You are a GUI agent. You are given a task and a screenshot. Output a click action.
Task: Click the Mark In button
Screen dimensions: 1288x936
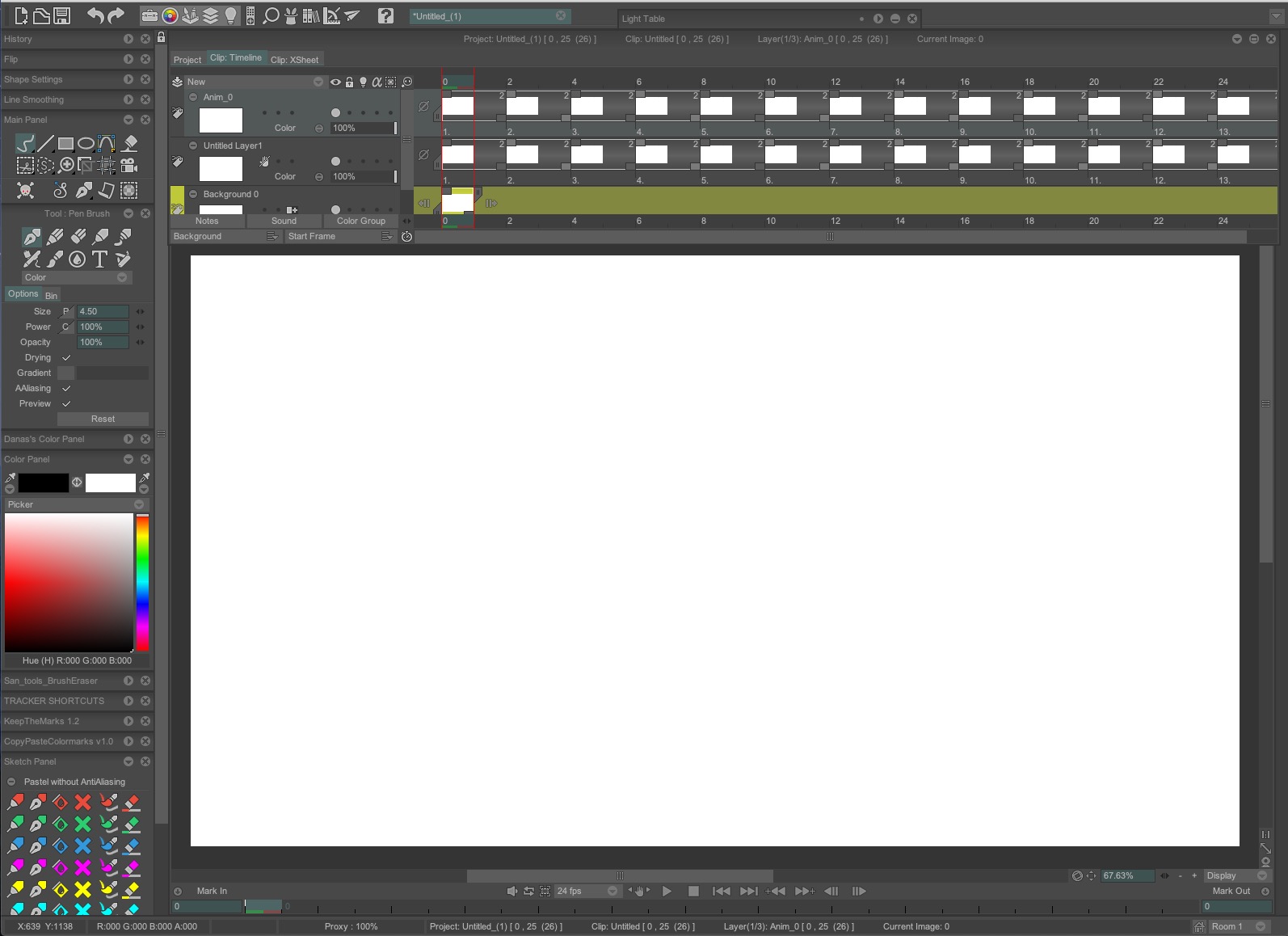pyautogui.click(x=212, y=891)
